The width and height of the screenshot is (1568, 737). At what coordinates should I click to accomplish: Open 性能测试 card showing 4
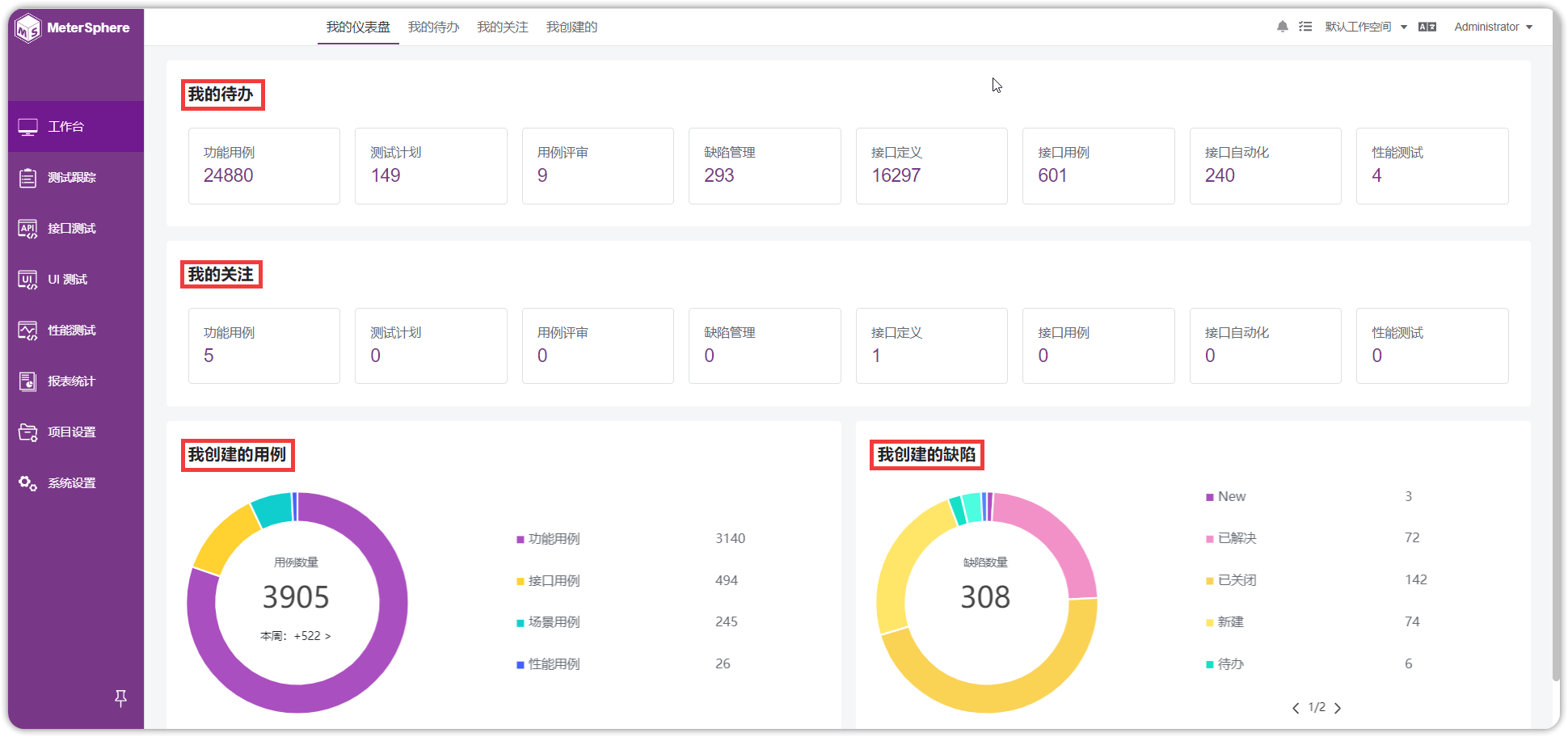point(1432,166)
